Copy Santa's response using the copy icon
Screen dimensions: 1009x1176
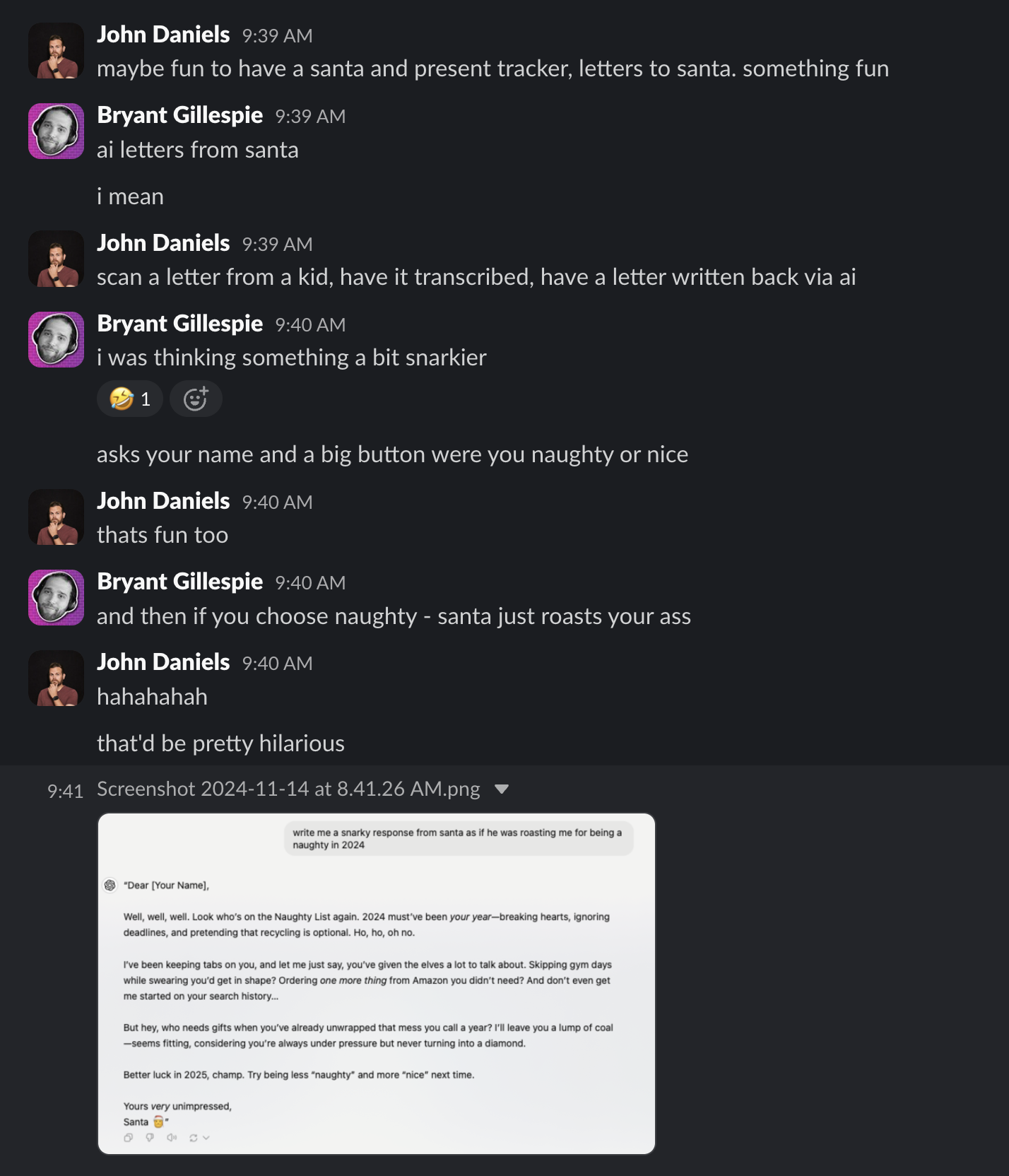(x=128, y=1138)
